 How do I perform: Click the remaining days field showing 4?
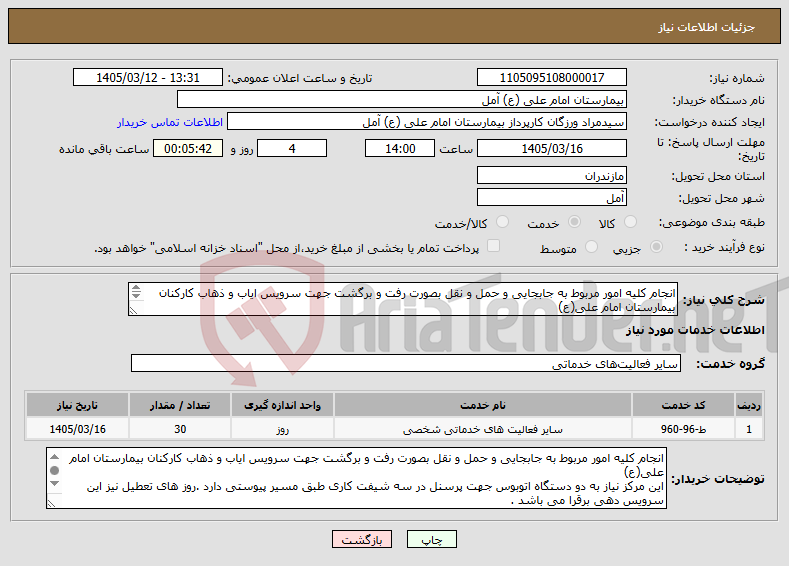click(x=292, y=148)
